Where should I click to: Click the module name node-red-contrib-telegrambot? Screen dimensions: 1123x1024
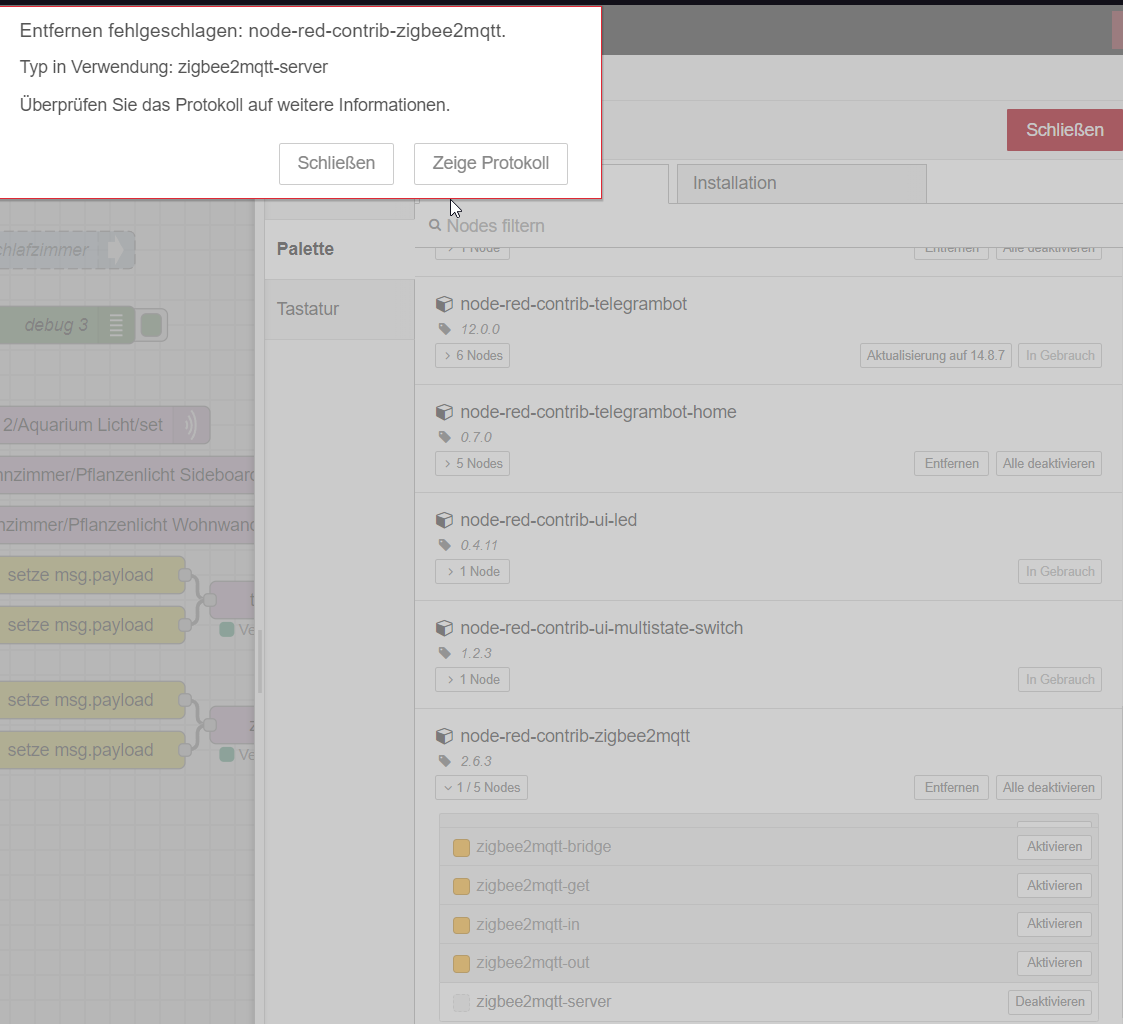[574, 304]
